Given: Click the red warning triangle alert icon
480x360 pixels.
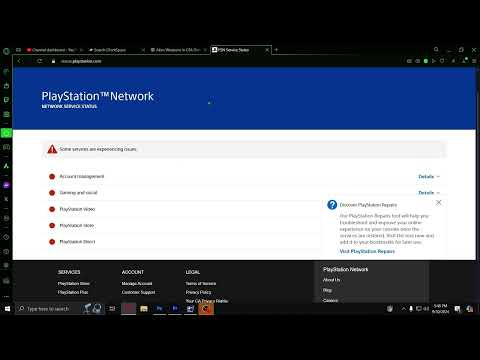Looking at the screenshot, I should click(x=52, y=149).
